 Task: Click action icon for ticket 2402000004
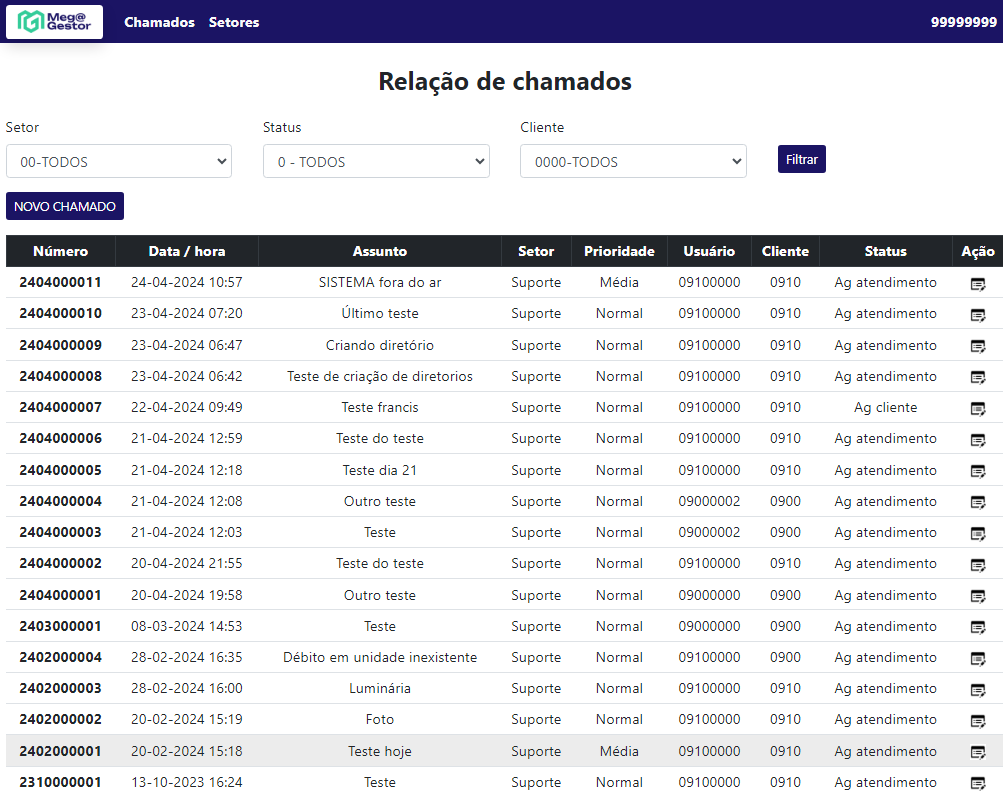[x=977, y=658]
